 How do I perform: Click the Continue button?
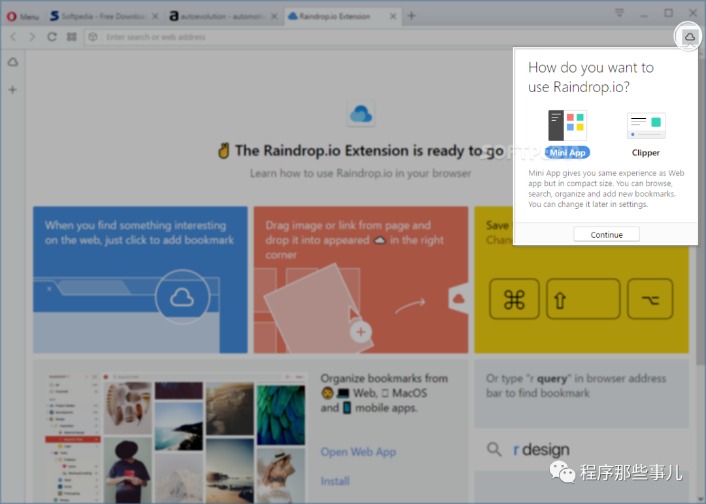[606, 235]
